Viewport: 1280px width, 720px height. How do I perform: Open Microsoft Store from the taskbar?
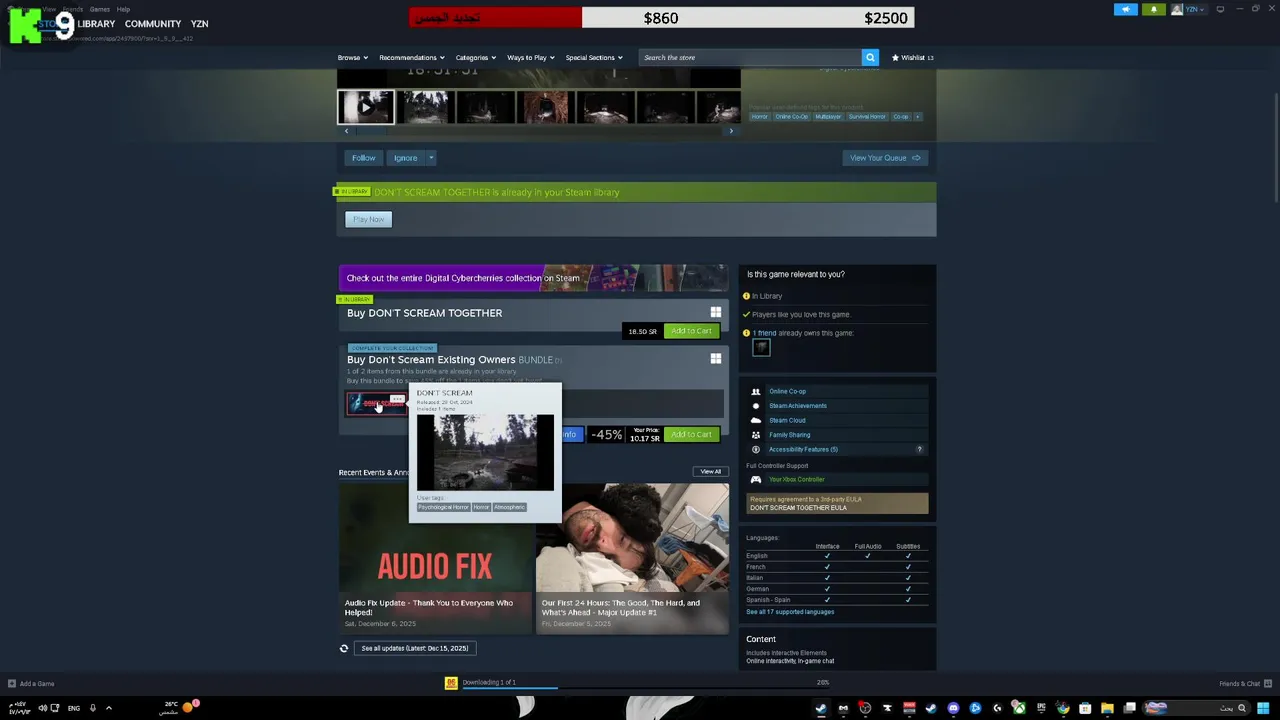1085,708
